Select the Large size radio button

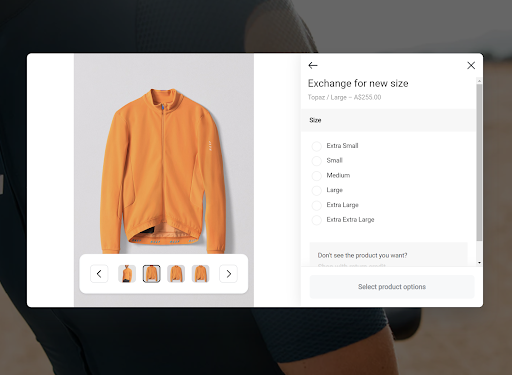pos(317,190)
